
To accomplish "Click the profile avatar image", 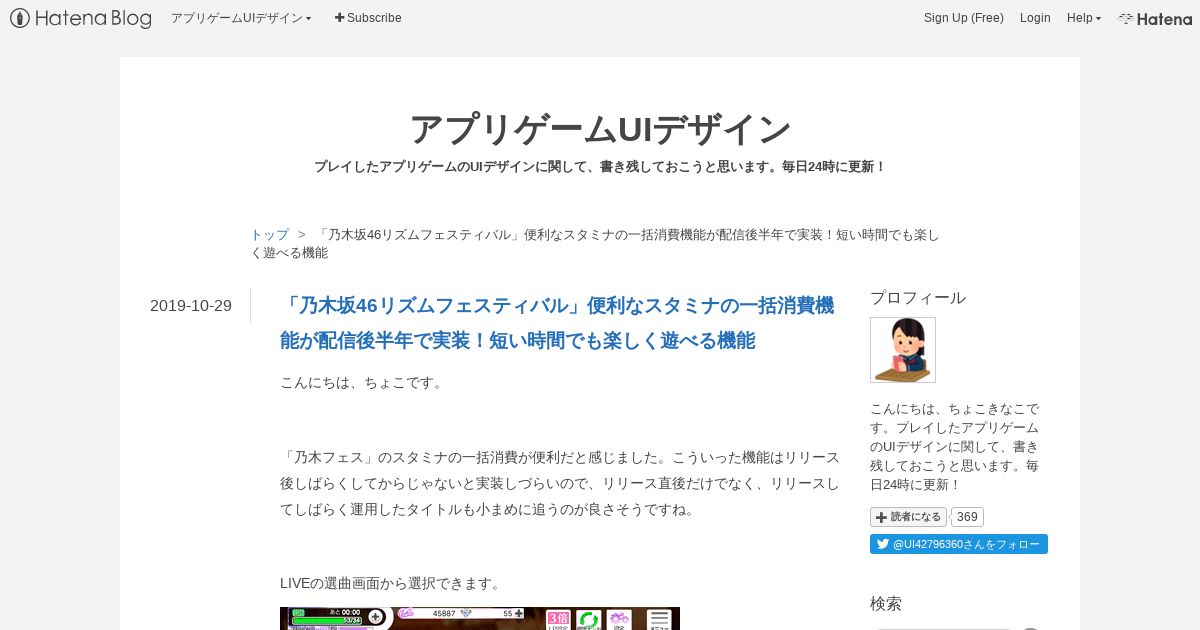I will 903,350.
